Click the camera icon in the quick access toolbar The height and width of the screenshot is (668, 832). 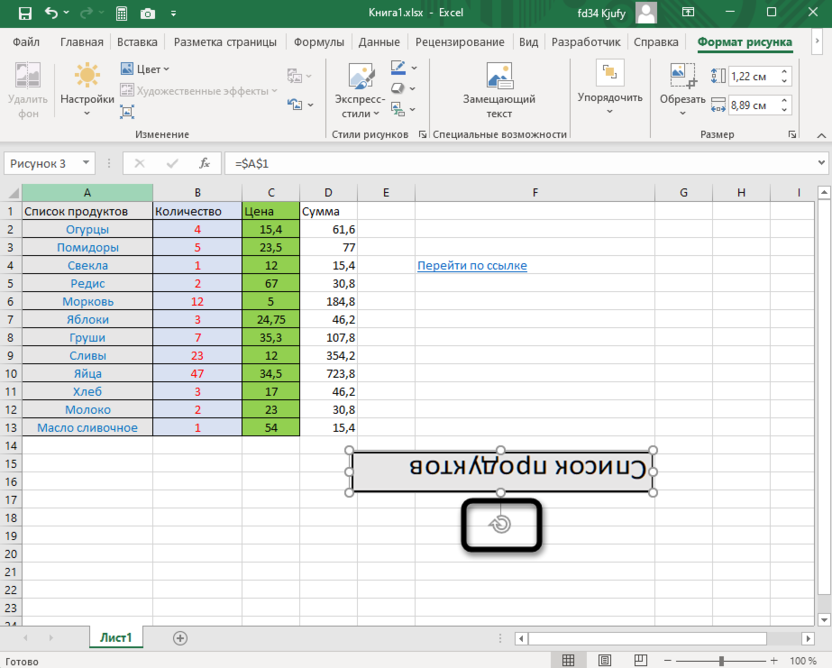(x=148, y=14)
